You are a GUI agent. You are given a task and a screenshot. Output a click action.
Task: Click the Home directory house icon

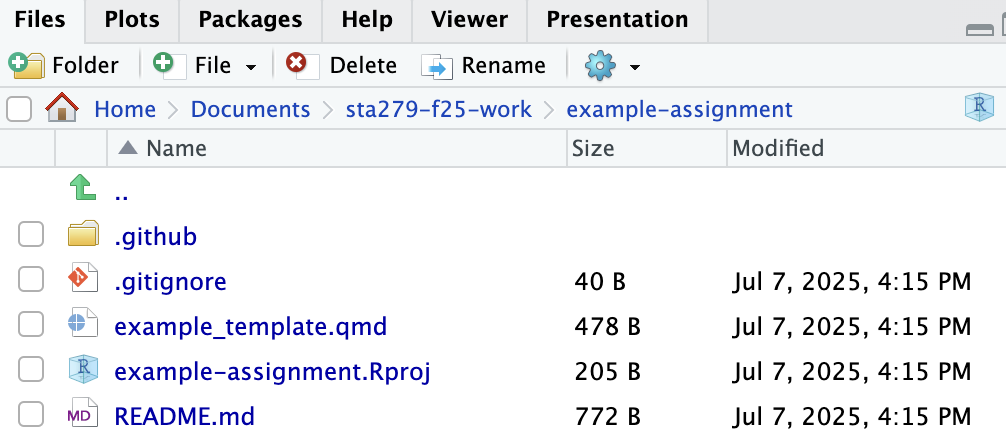62,108
